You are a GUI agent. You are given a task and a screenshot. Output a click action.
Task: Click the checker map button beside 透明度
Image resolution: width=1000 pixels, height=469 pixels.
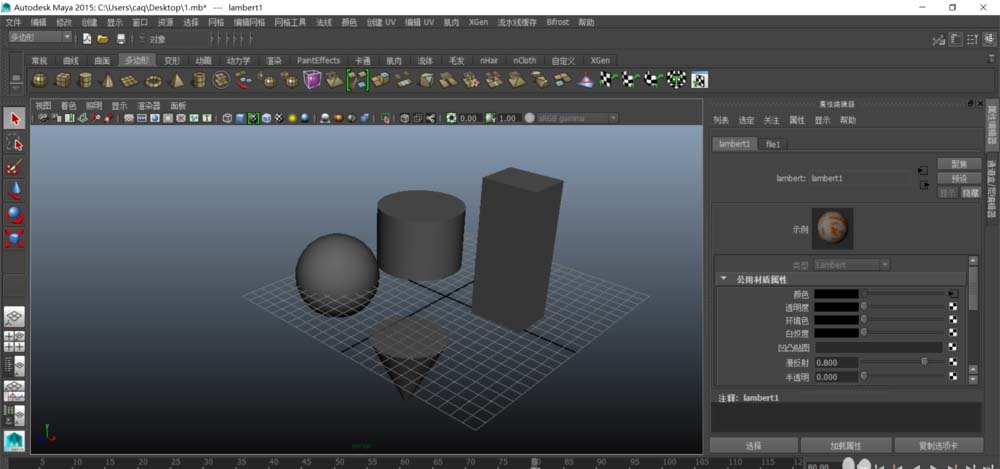click(953, 307)
